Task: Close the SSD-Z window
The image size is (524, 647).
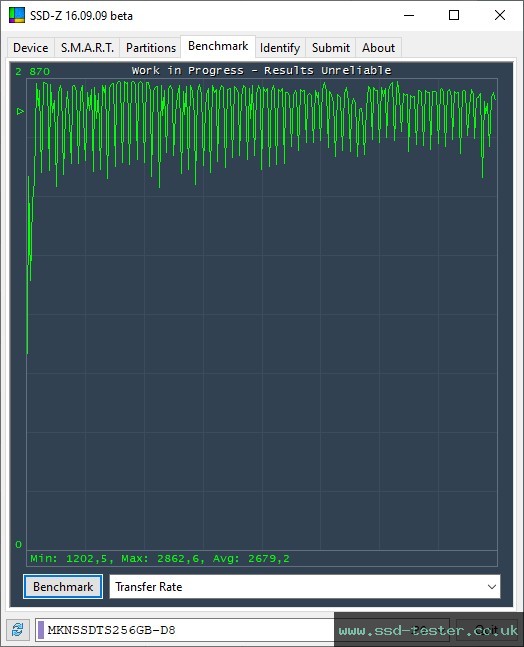Action: 500,15
